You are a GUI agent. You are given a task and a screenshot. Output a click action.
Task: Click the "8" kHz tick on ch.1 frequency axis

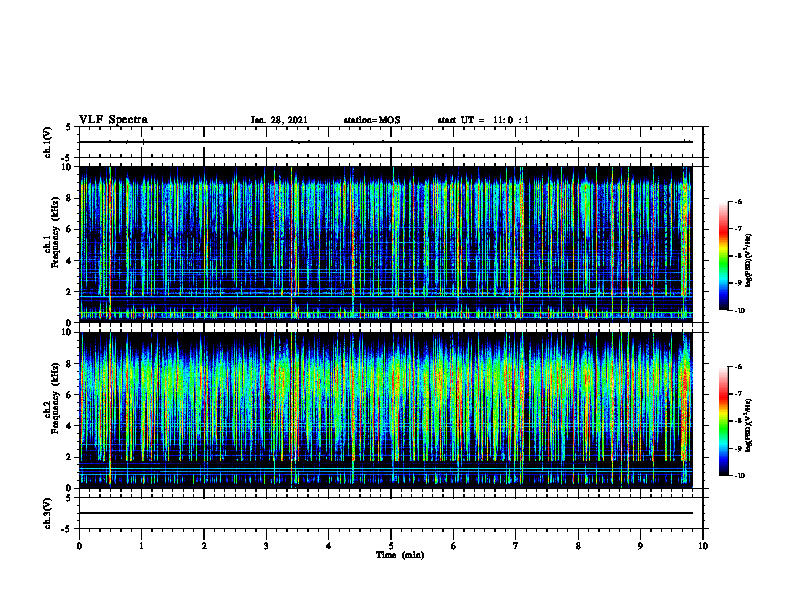pos(69,198)
